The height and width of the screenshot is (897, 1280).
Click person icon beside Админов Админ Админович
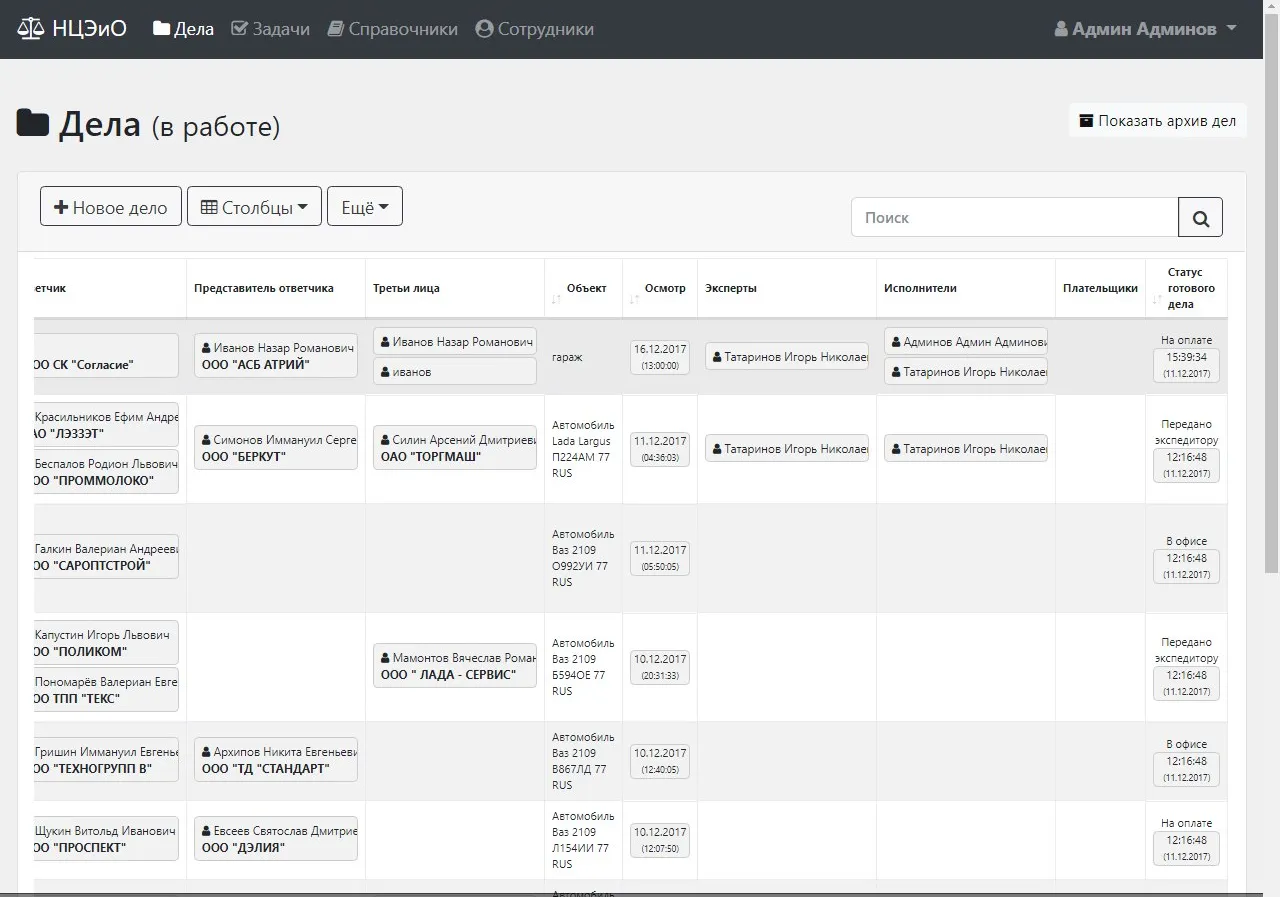pyautogui.click(x=896, y=342)
